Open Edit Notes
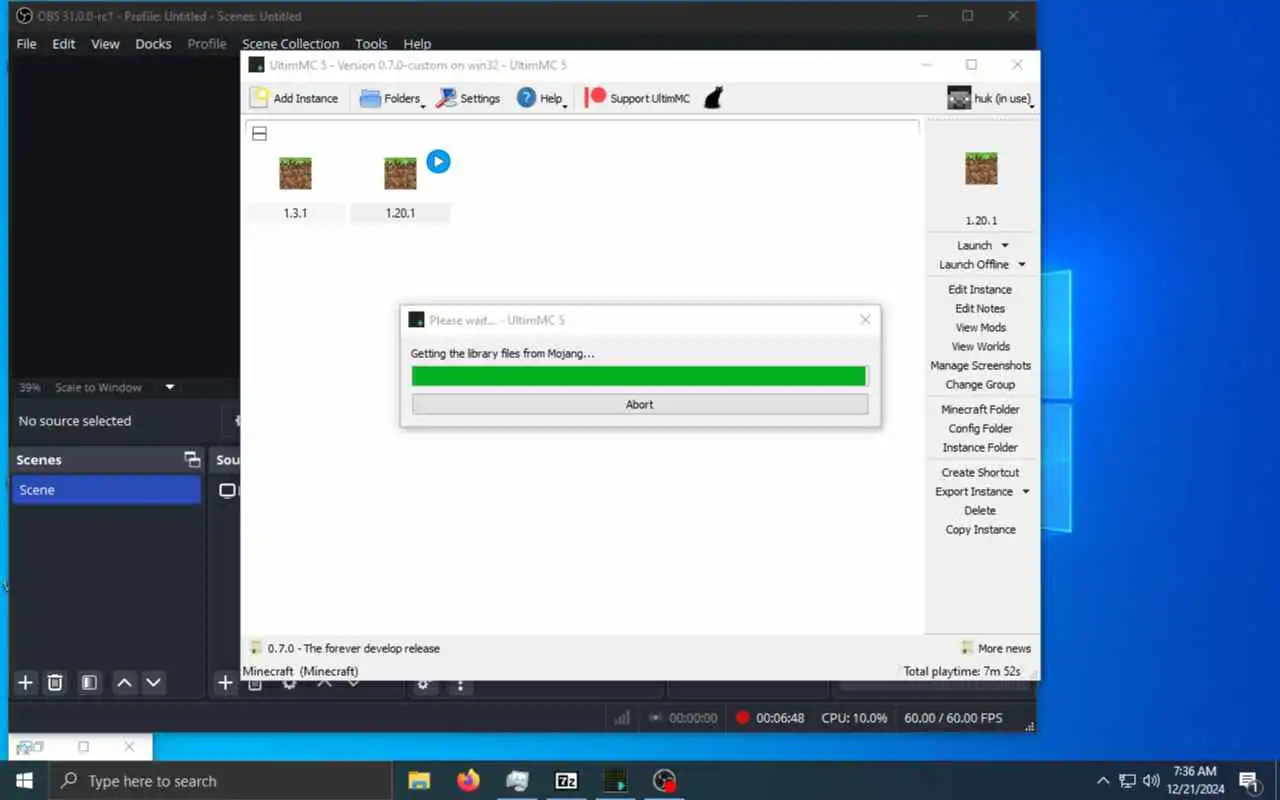 coord(980,308)
